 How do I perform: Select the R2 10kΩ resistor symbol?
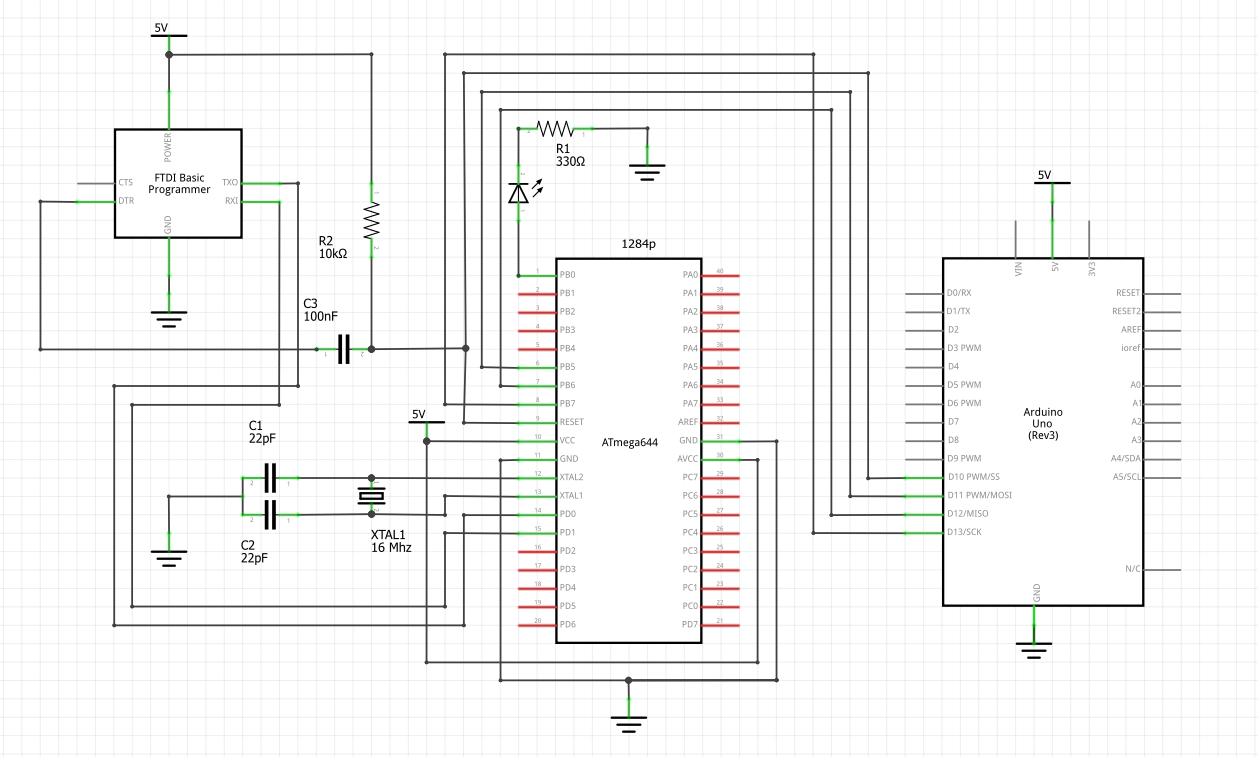point(372,217)
